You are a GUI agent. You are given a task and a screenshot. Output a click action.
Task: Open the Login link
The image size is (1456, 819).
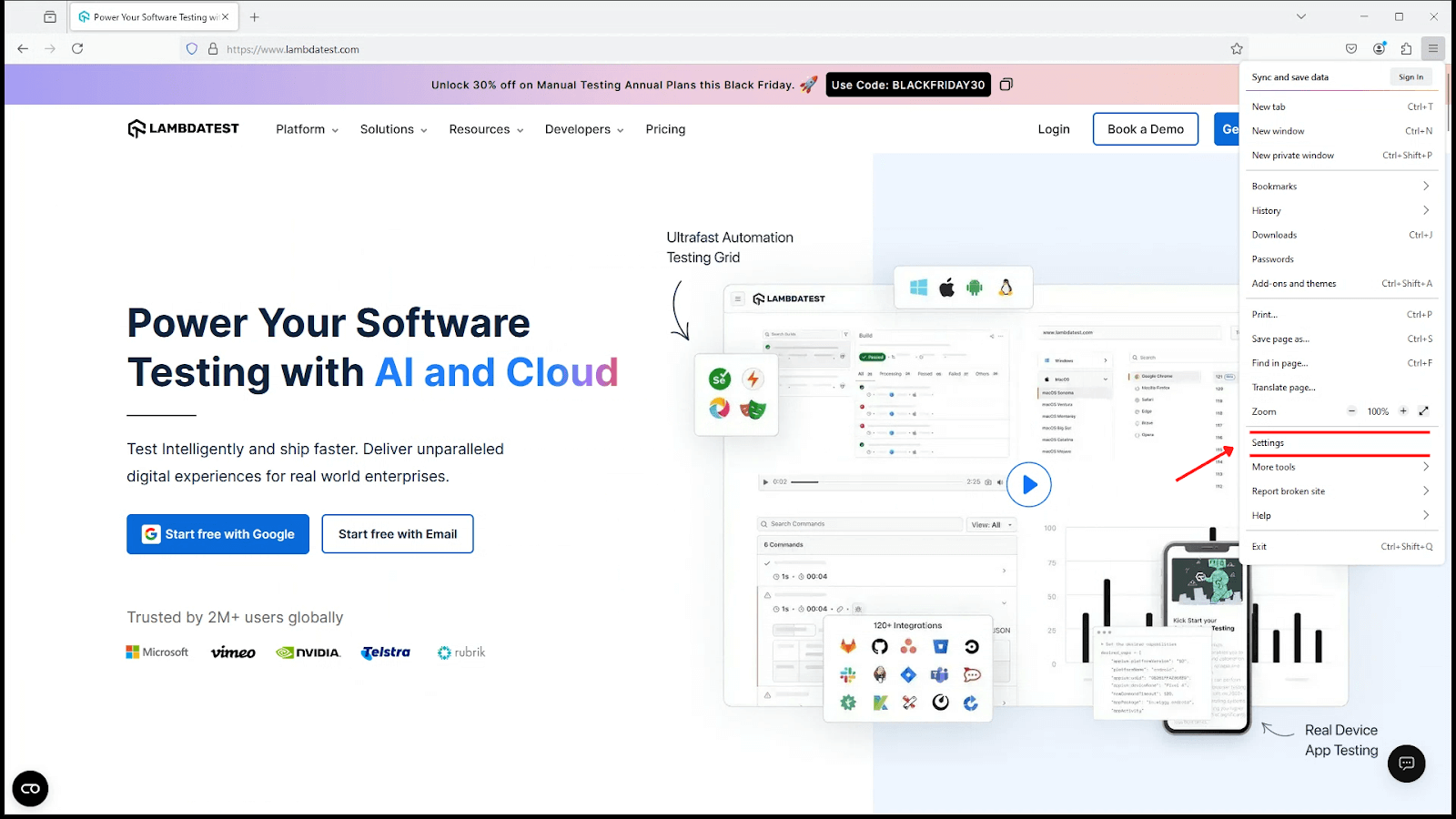(1054, 129)
